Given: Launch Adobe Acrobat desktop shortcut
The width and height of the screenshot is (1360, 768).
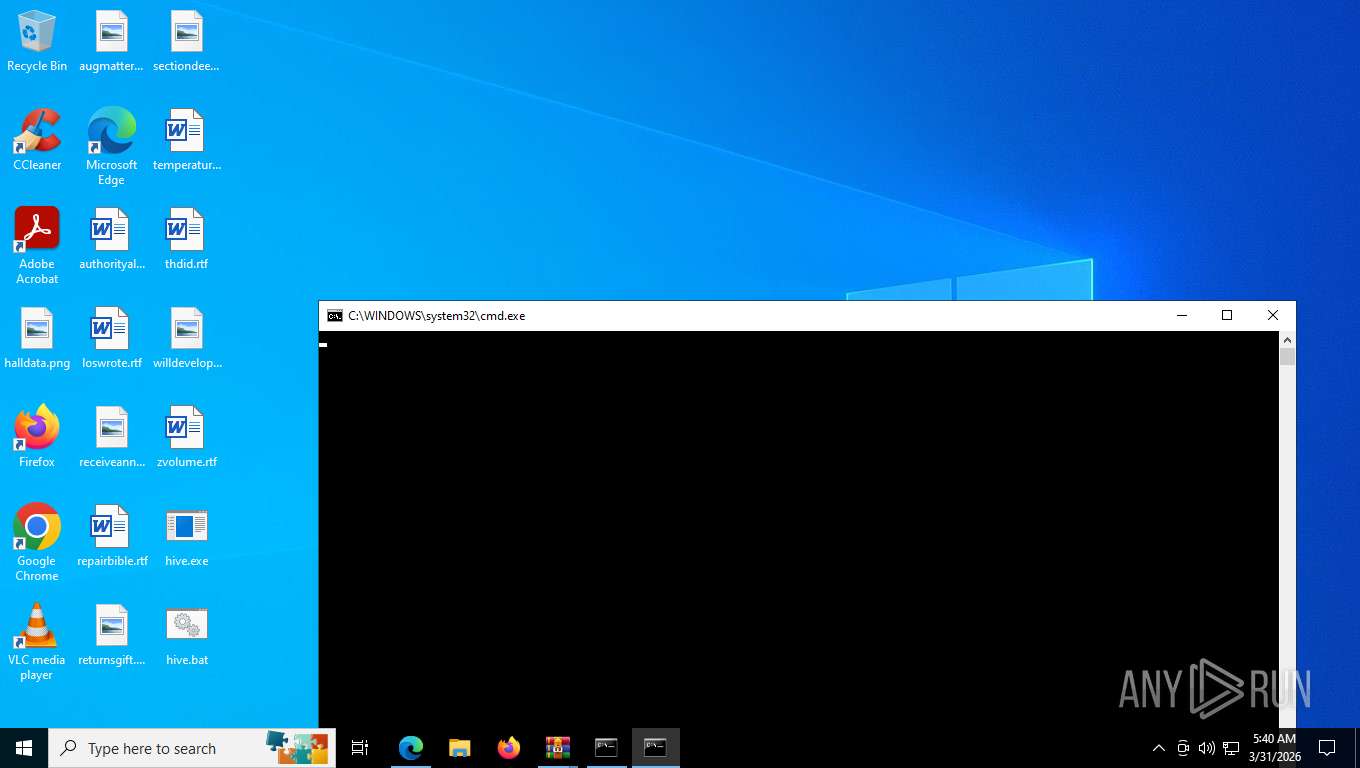Looking at the screenshot, I should coord(37,246).
